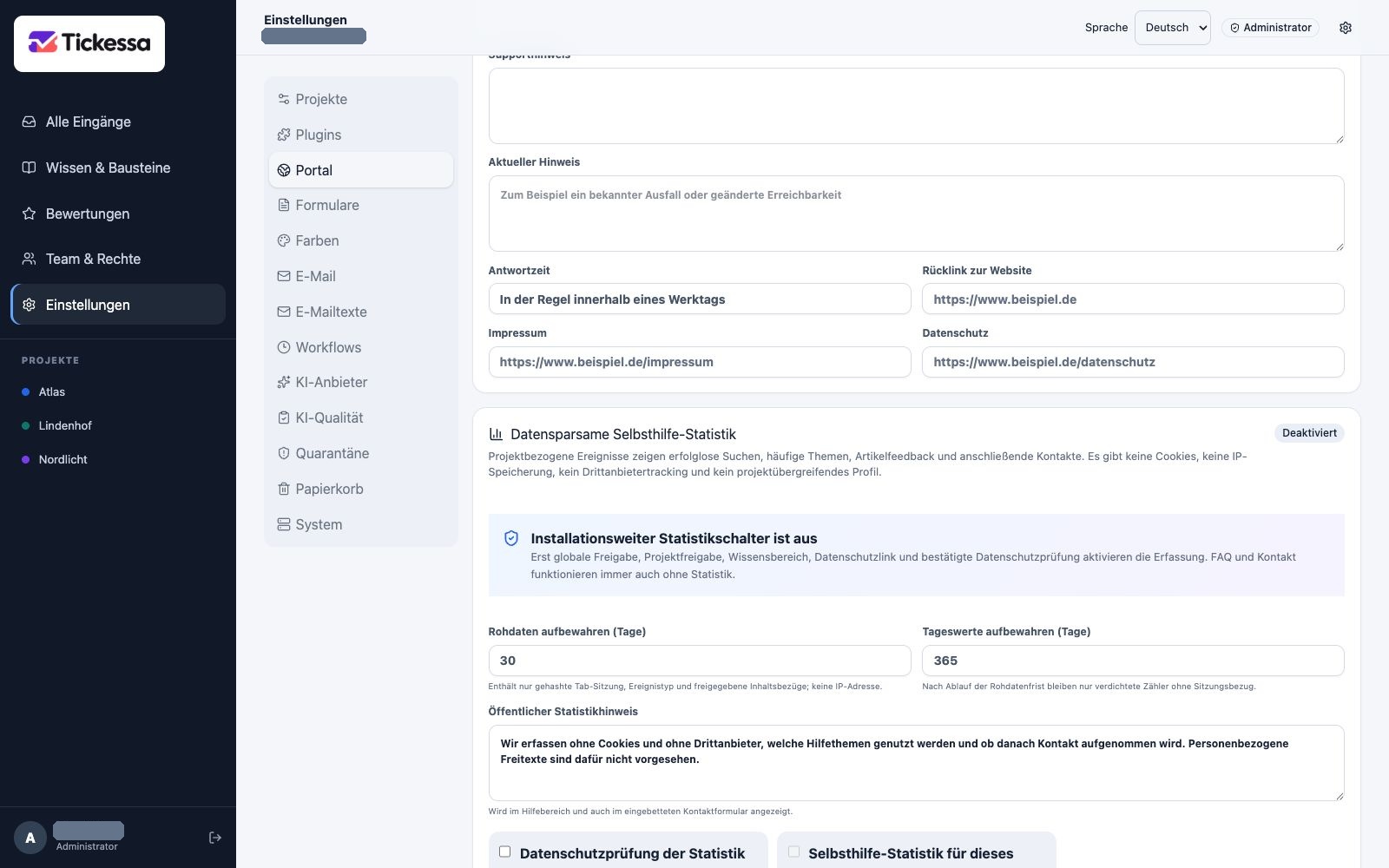The width and height of the screenshot is (1389, 868).
Task: Click the Rücklink zur Website field
Action: pyautogui.click(x=1133, y=299)
